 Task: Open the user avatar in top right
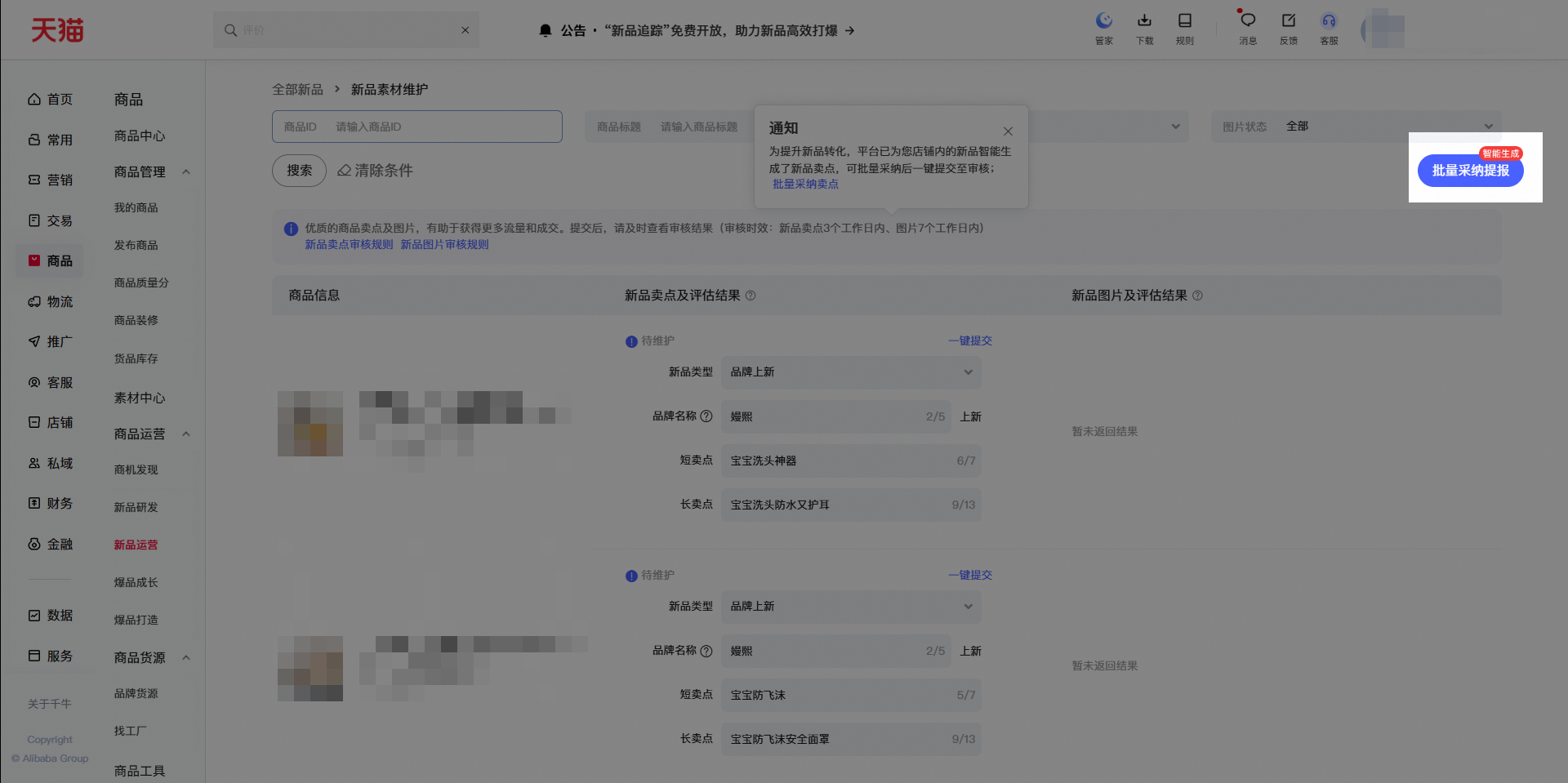tap(1383, 30)
